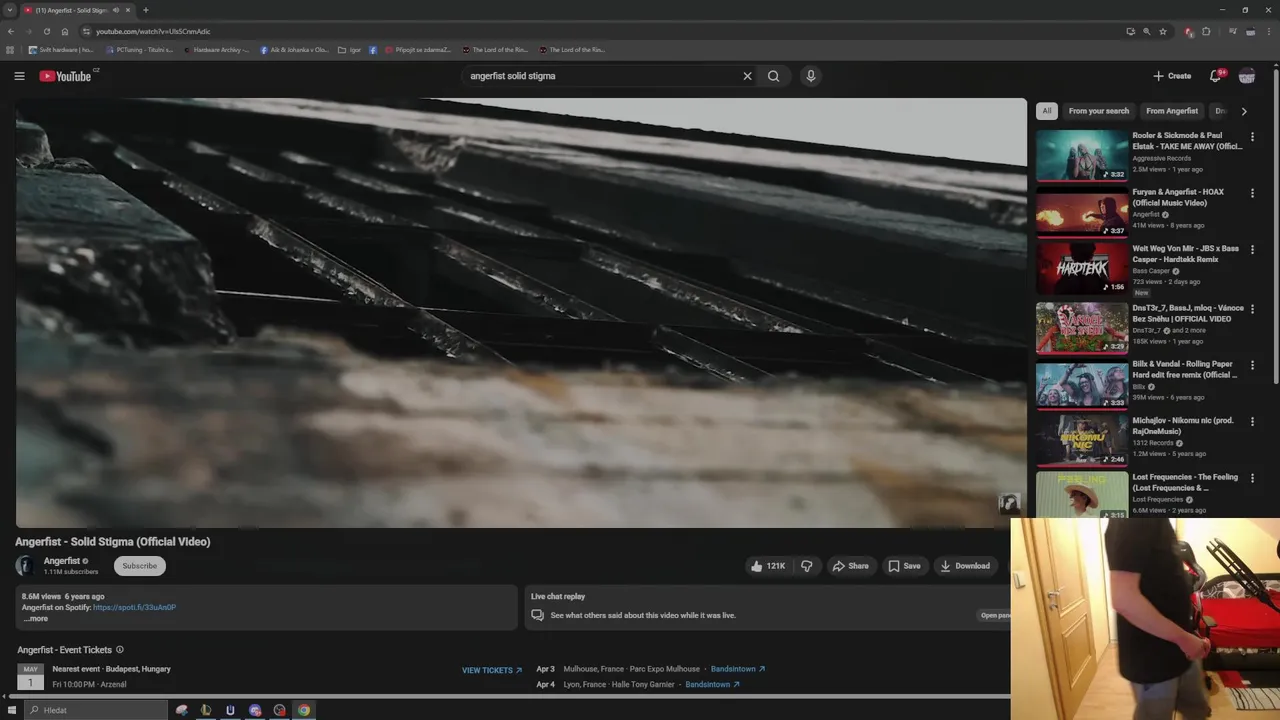Screen dimensions: 1280x720
Task: Like the video with the thumbs up button
Action: pyautogui.click(x=768, y=566)
